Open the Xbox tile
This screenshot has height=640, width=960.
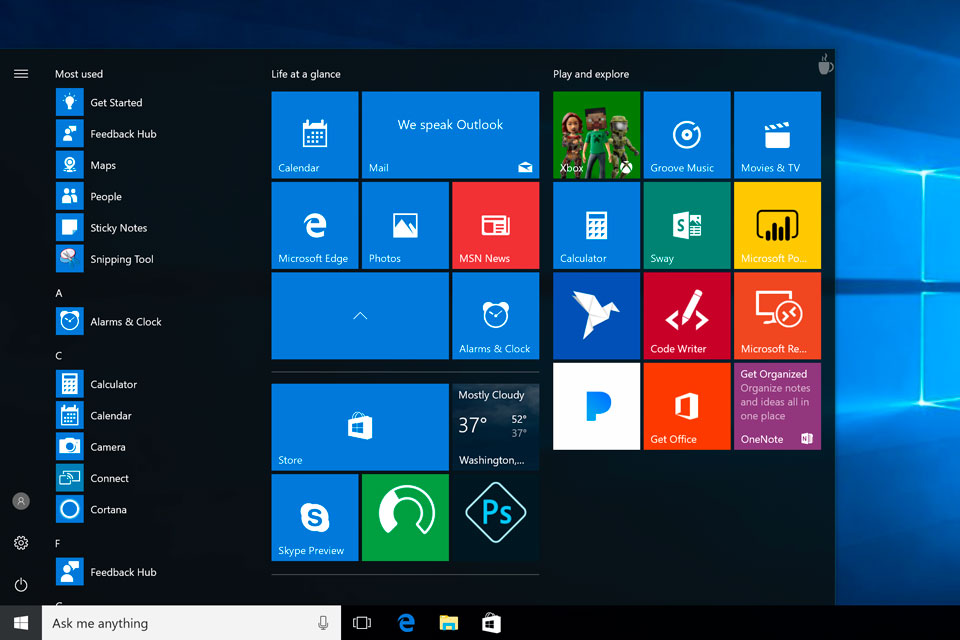(596, 135)
